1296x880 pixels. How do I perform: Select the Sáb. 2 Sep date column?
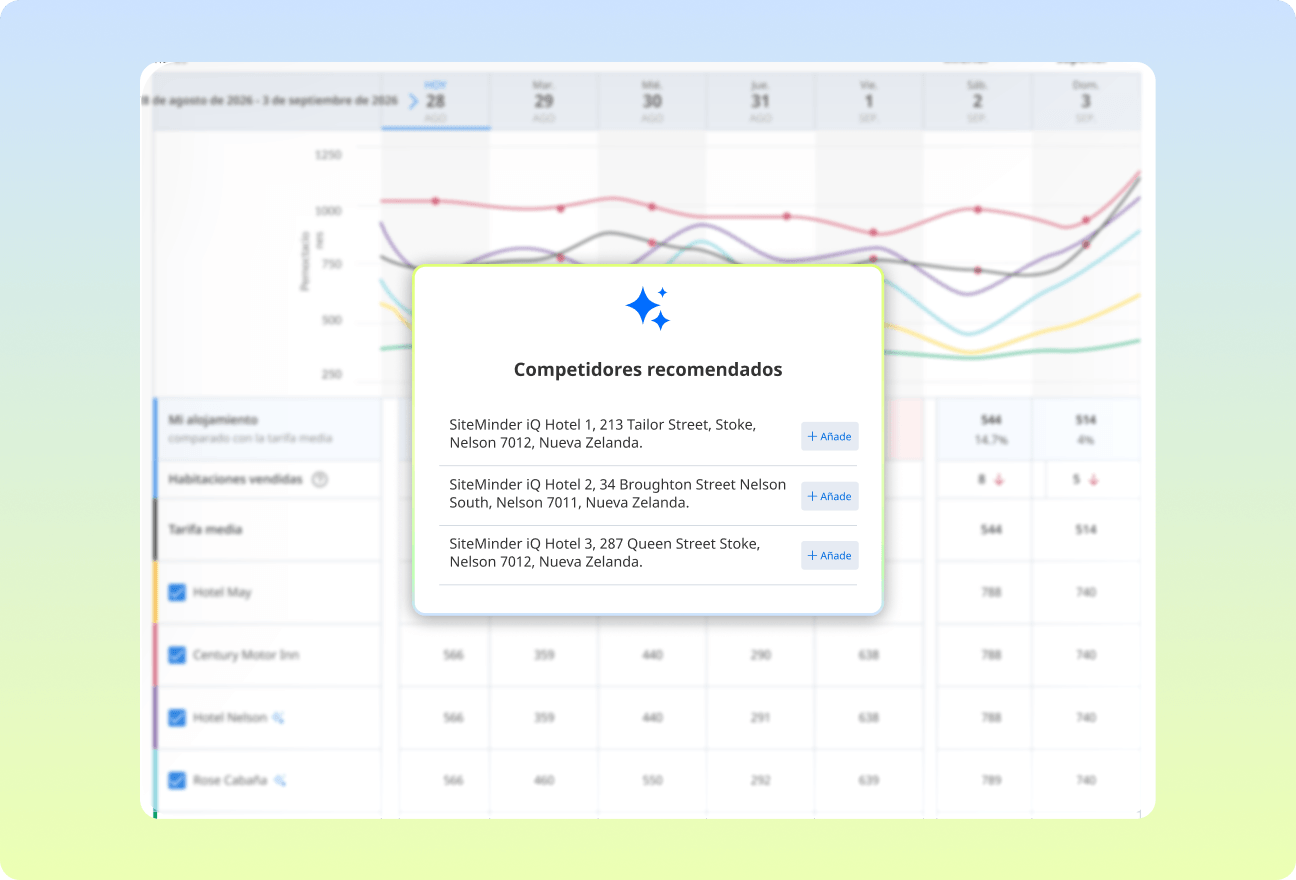click(977, 101)
